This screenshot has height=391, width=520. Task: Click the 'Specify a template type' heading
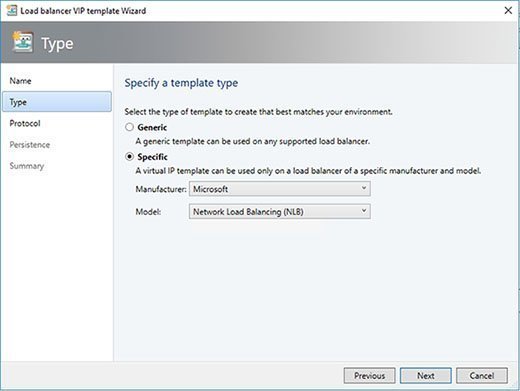(x=181, y=83)
